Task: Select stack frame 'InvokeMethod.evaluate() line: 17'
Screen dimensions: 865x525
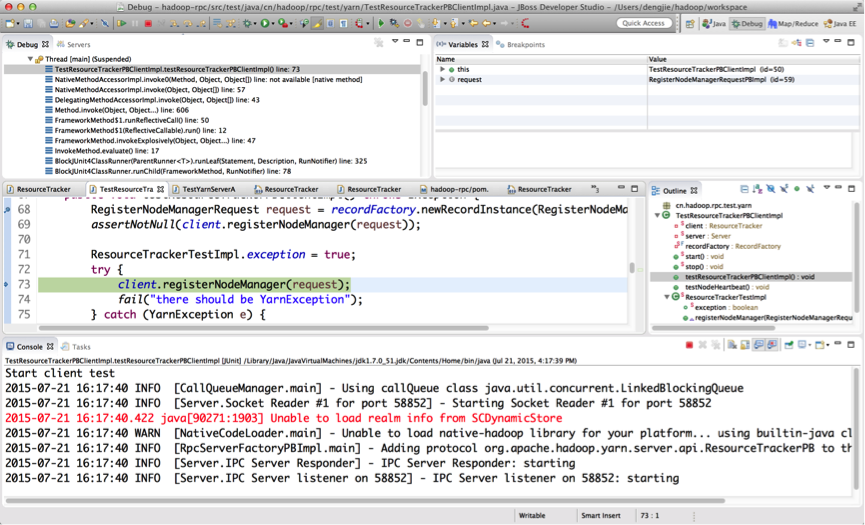Action: tap(106, 151)
